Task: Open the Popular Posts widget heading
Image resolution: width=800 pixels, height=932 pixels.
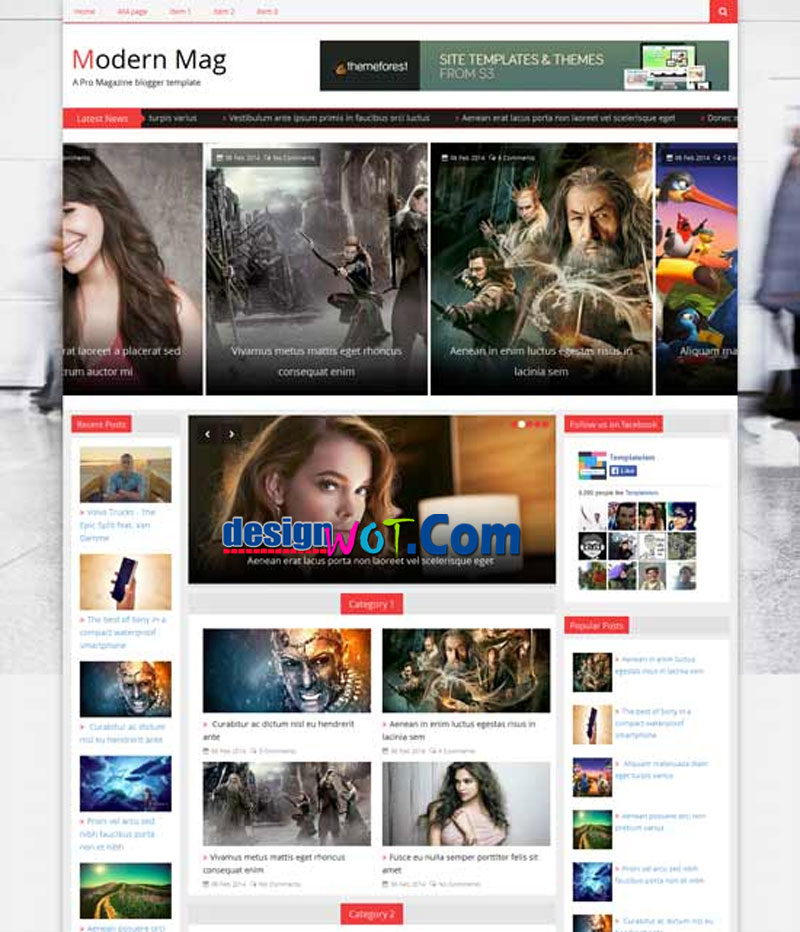Action: pyautogui.click(x=596, y=625)
